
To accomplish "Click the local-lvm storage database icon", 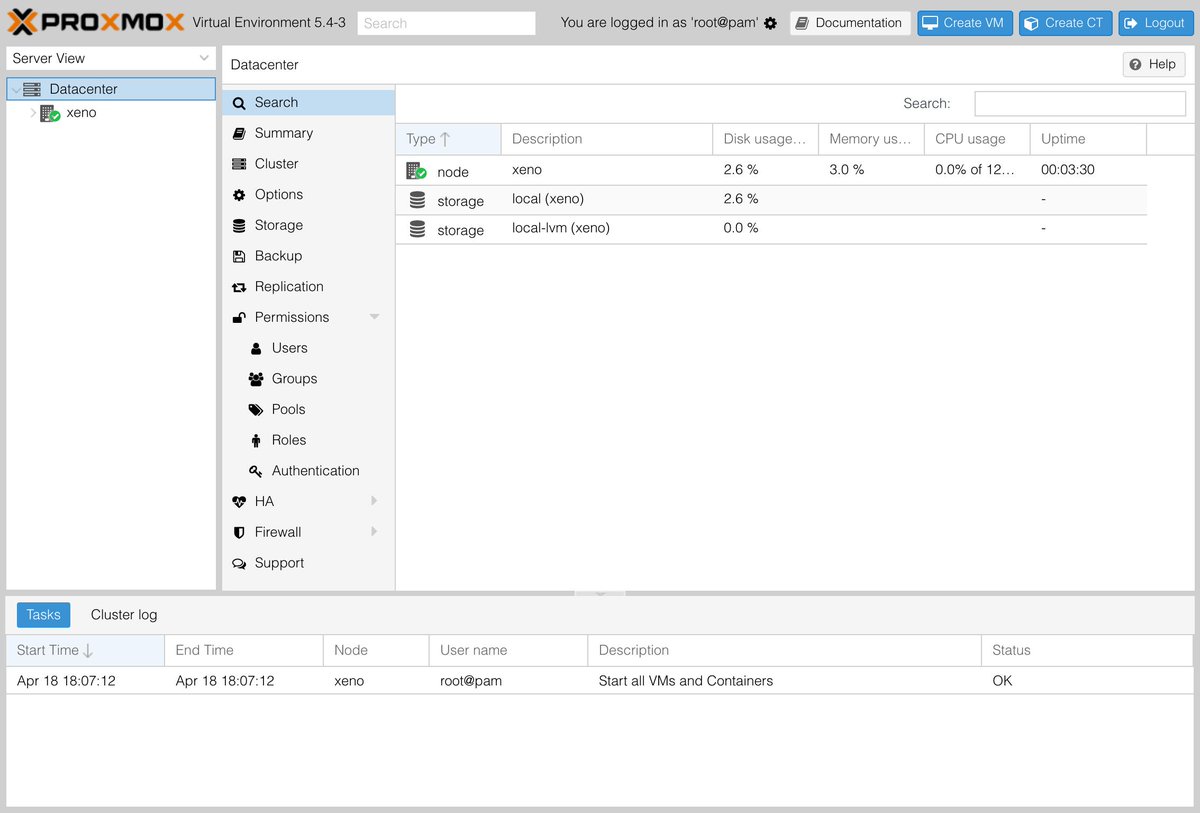I will click(x=417, y=230).
